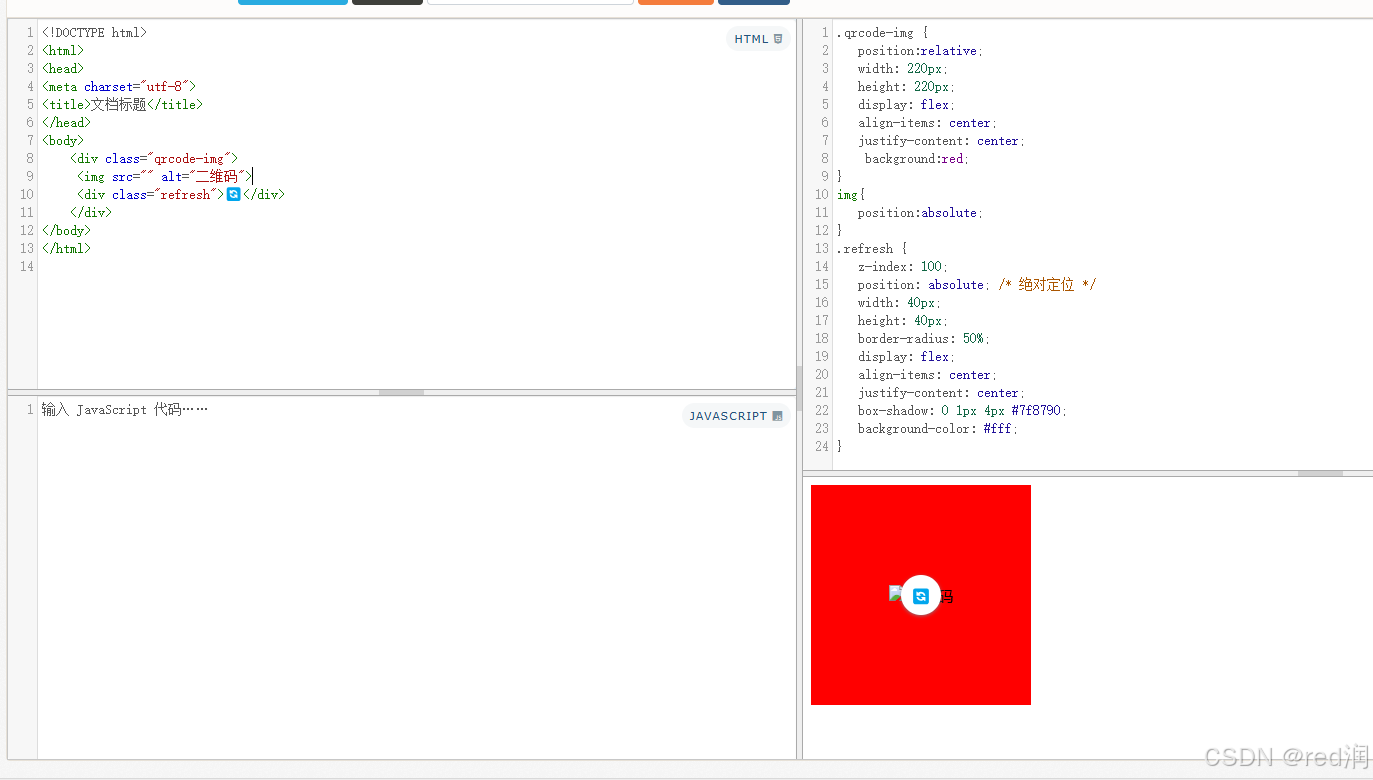This screenshot has height=780, width=1373.
Task: Click the meta charset="utf-8" line
Action: click(119, 87)
